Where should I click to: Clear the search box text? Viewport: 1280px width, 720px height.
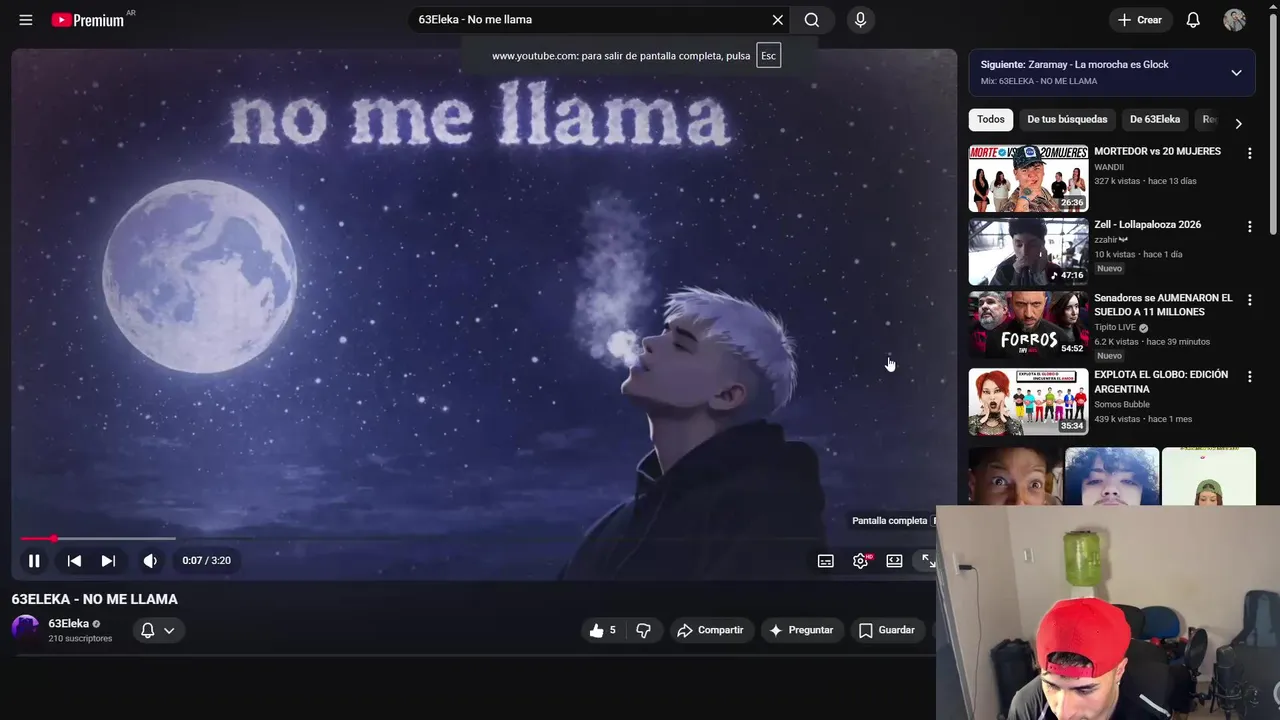coord(777,20)
